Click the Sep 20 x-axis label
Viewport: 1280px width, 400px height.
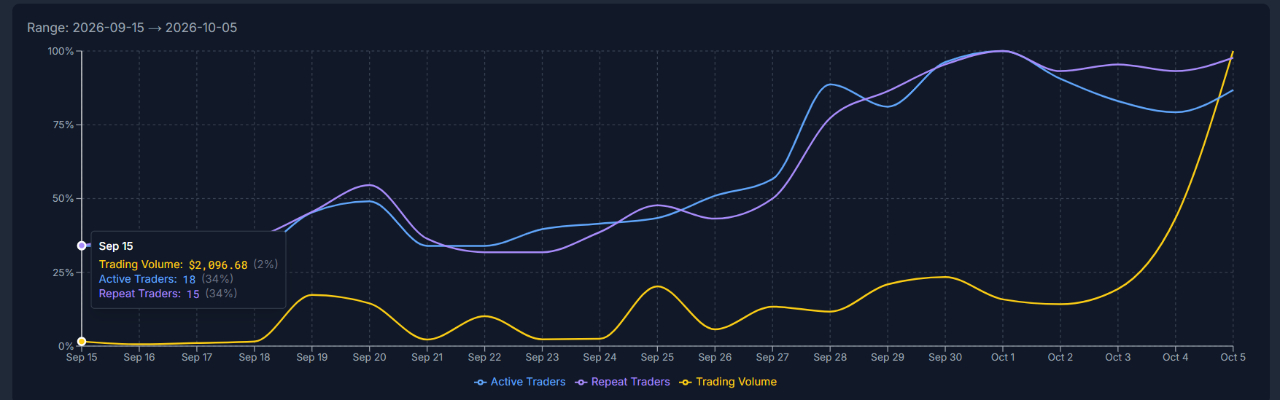[x=369, y=356]
